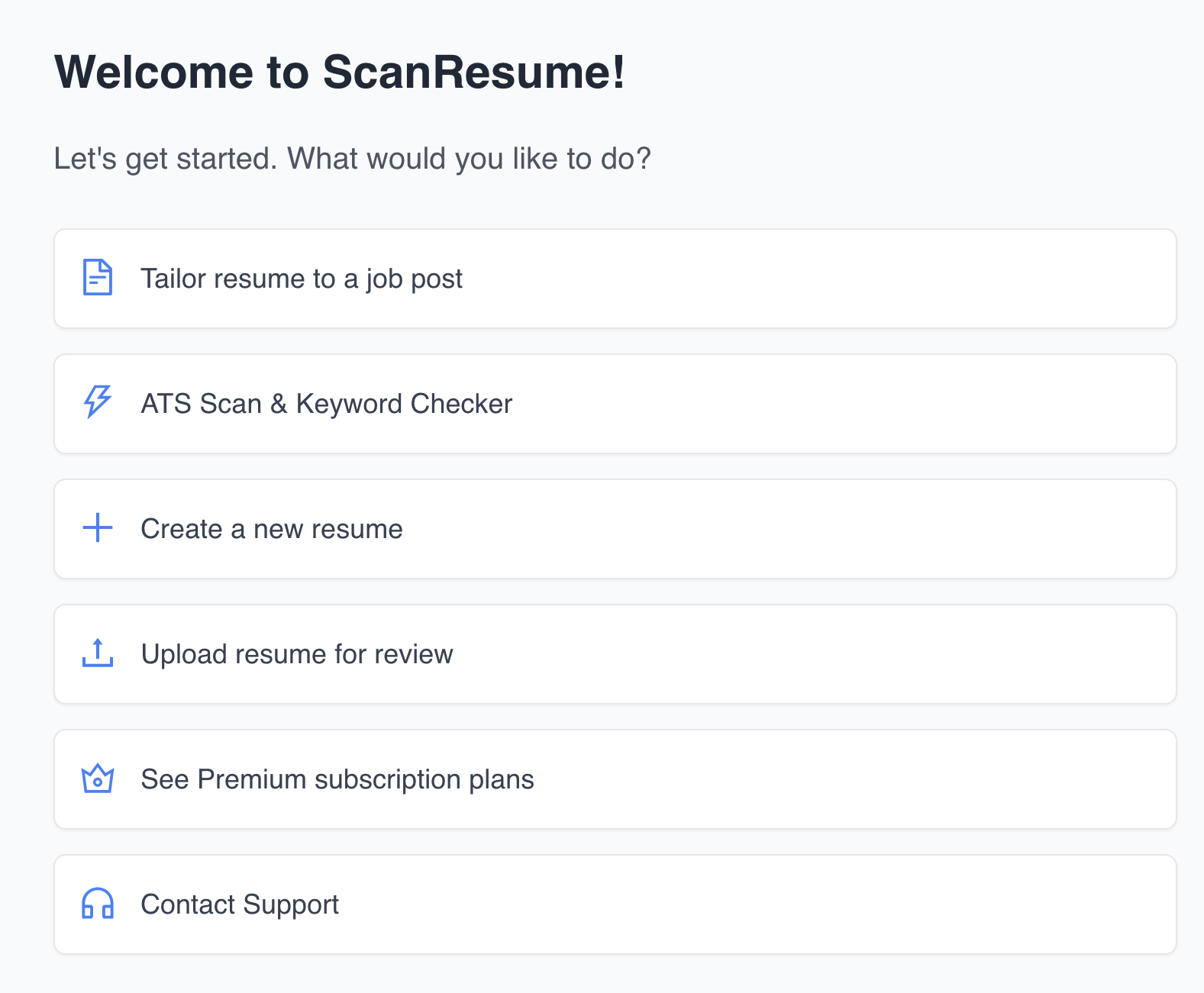This screenshot has width=1204, height=993.
Task: Open the "Contact Support" label
Action: [240, 904]
